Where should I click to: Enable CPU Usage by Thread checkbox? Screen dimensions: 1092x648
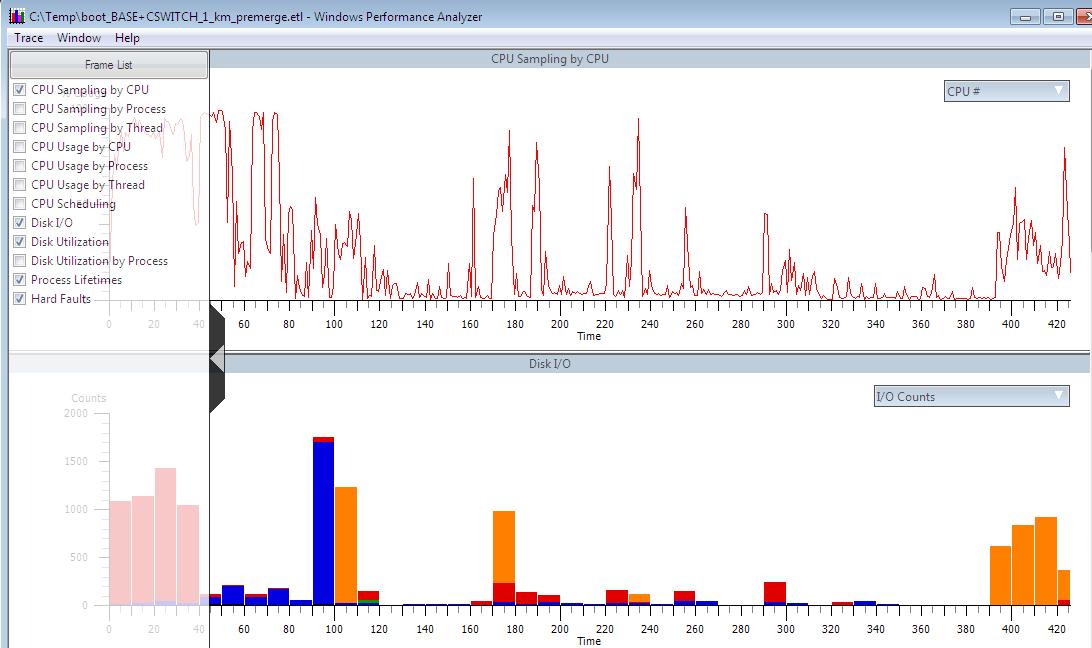pyautogui.click(x=19, y=185)
